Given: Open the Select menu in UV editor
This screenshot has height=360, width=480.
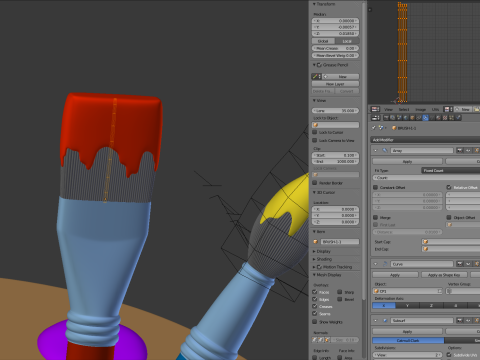Looking at the screenshot, I should tap(404, 109).
